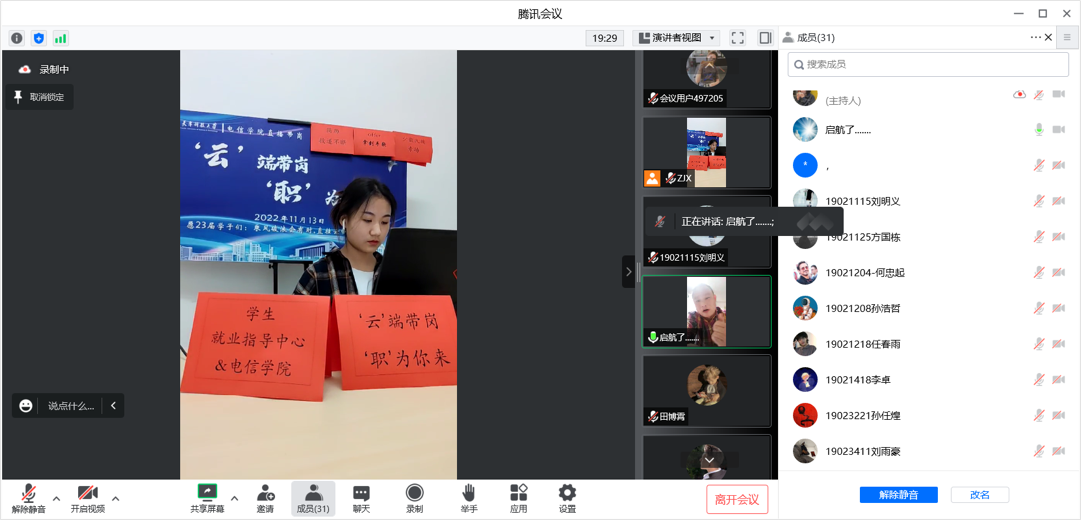The height and width of the screenshot is (520, 1081).
Task: Click the 离开会议 leave meeting button
Action: point(737,499)
